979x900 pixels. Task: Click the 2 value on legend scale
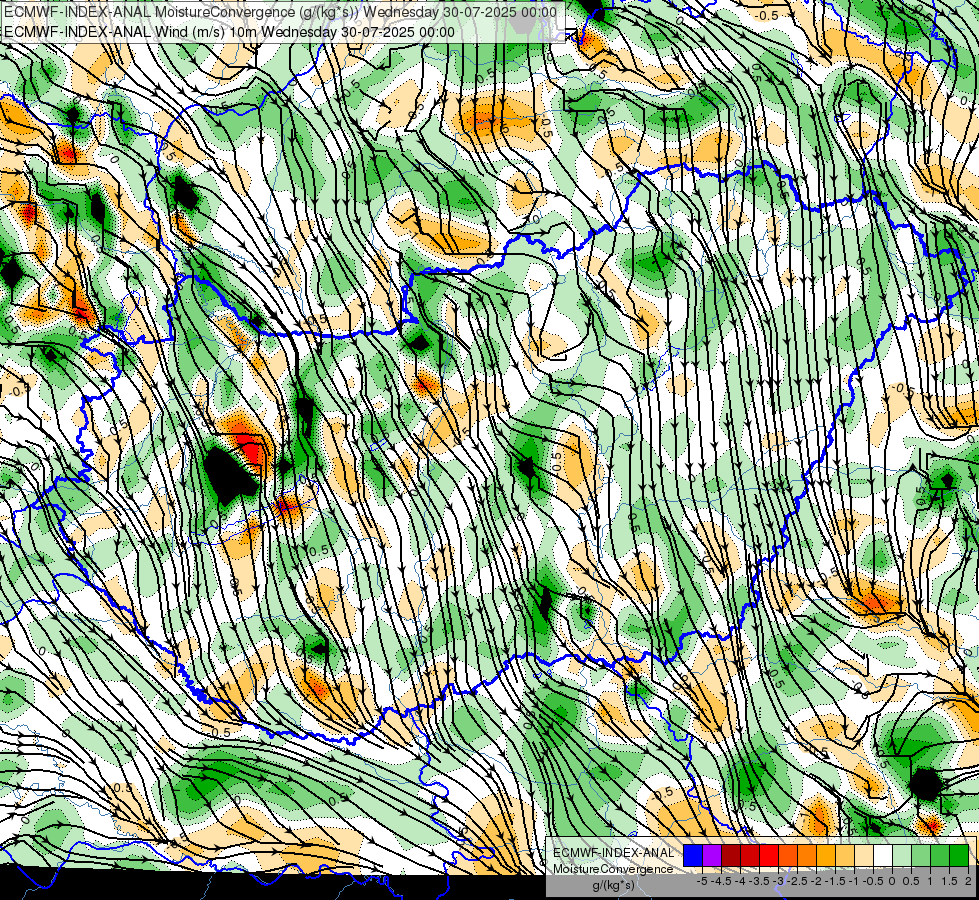click(968, 881)
